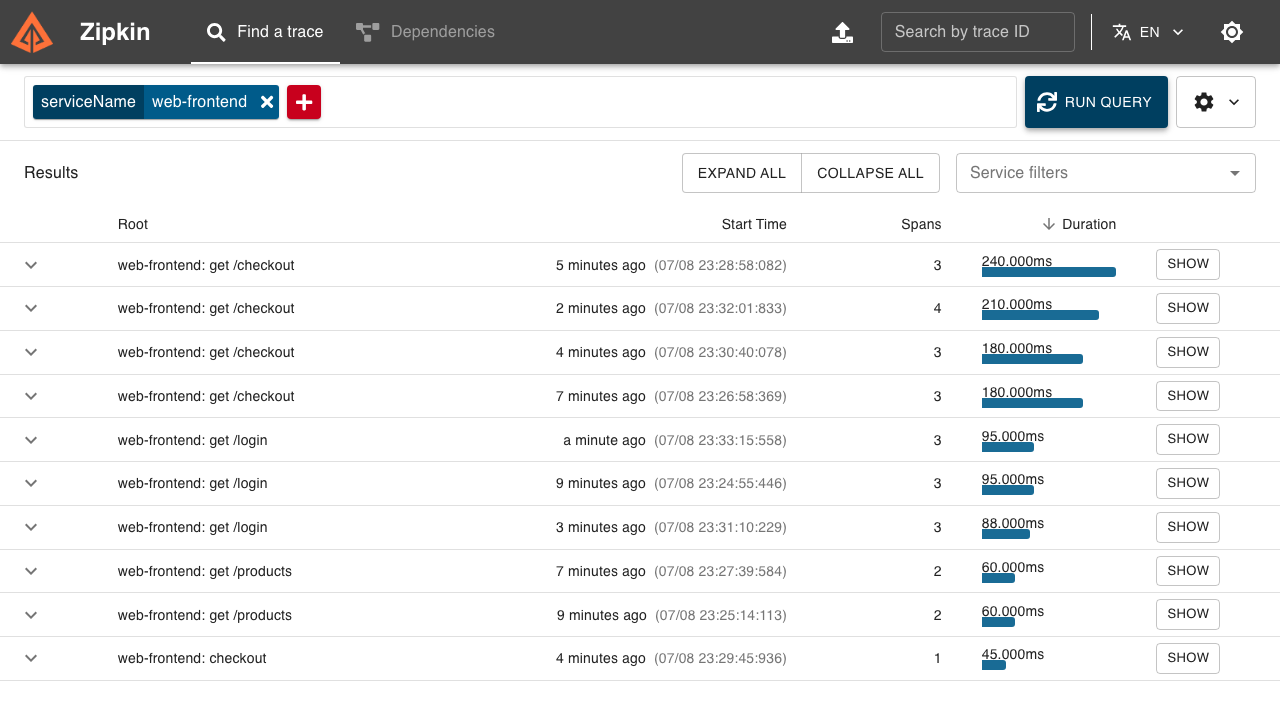1280x720 pixels.
Task: Click Expand All button
Action: point(742,173)
